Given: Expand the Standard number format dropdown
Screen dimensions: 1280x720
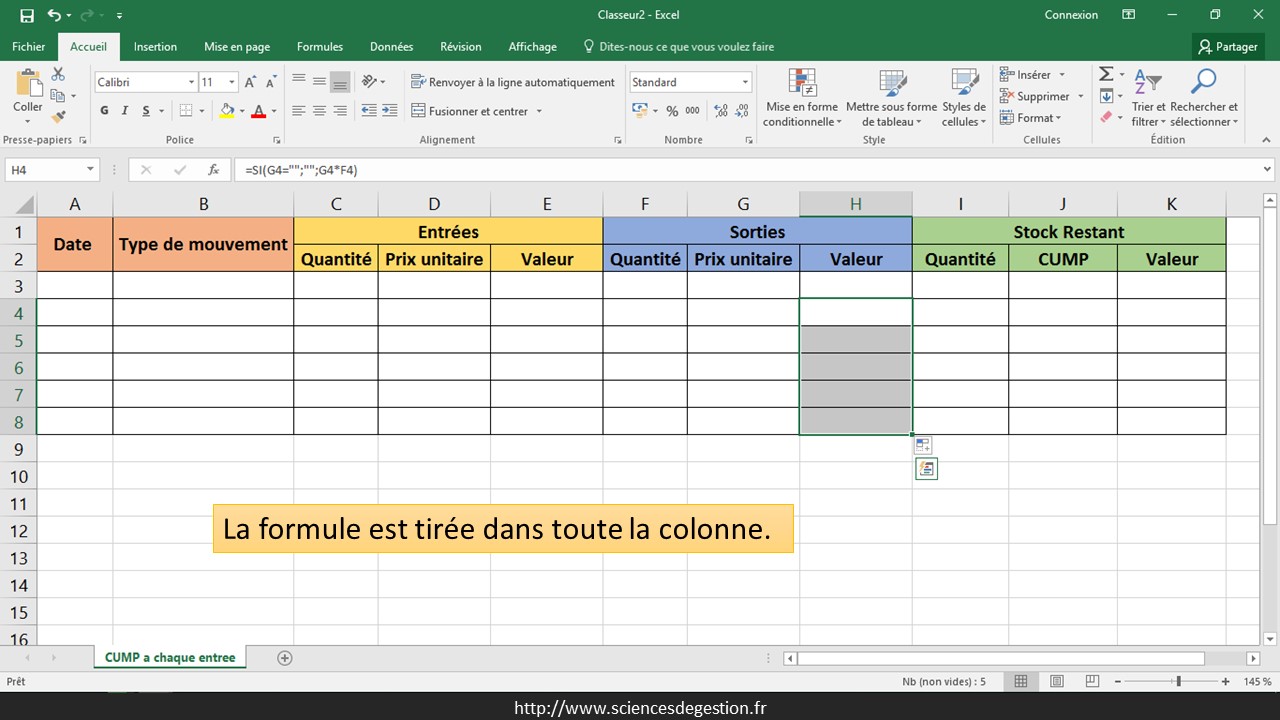Looking at the screenshot, I should 745,83.
